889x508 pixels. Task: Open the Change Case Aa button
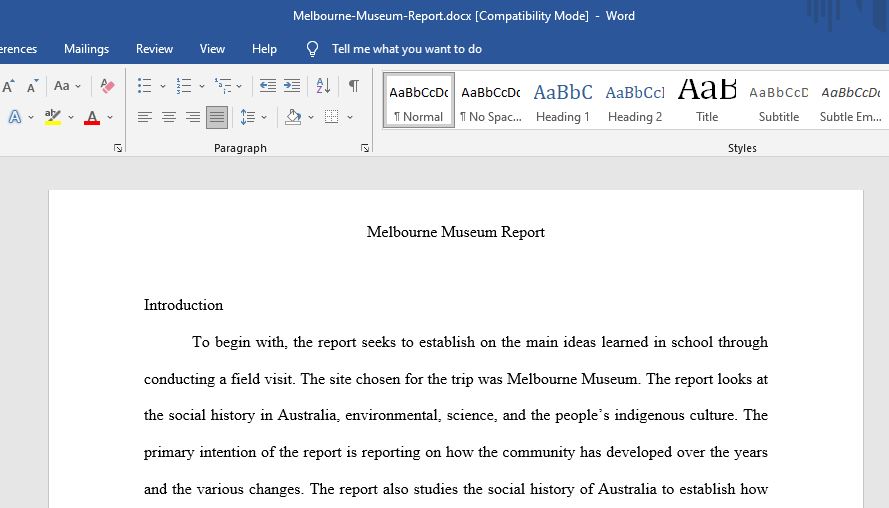pos(62,86)
